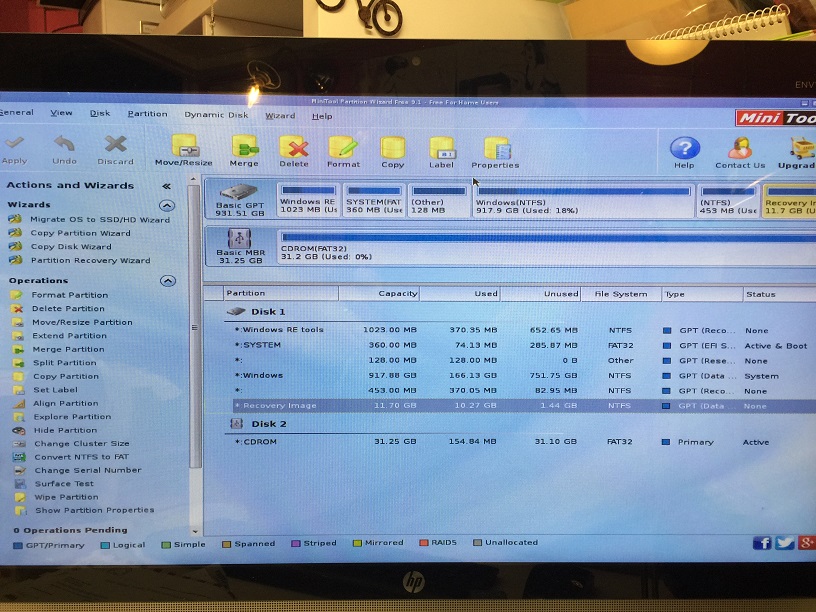
Task: Open the Wizard menu
Action: click(280, 114)
